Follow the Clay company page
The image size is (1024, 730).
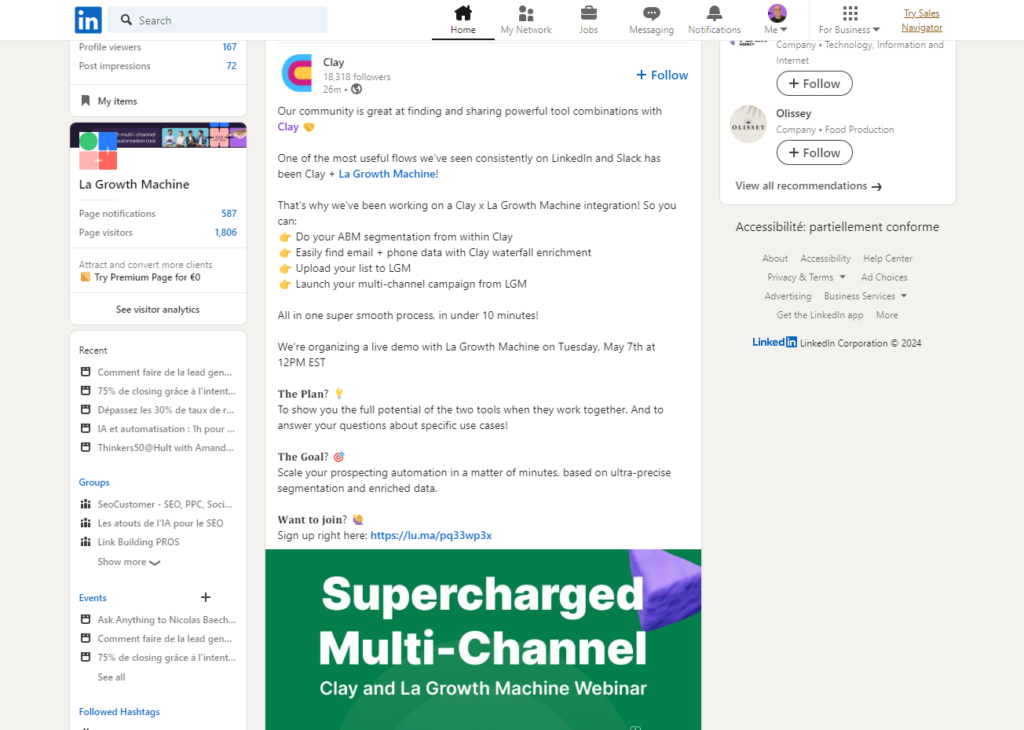[662, 75]
